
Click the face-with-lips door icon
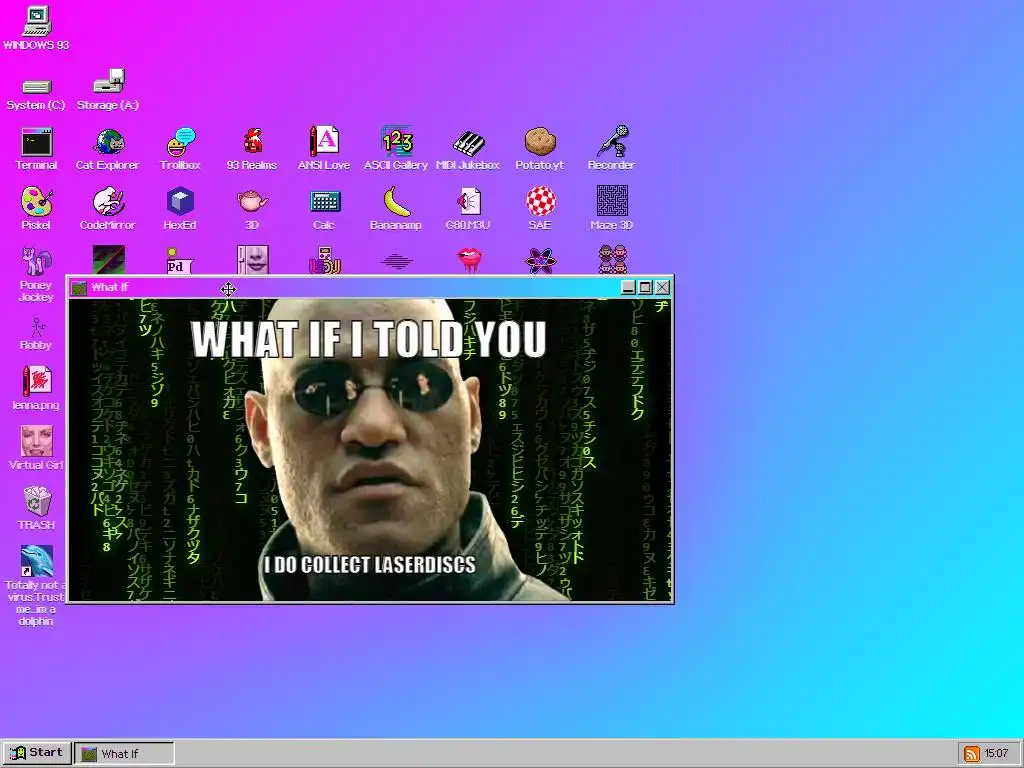[x=252, y=259]
